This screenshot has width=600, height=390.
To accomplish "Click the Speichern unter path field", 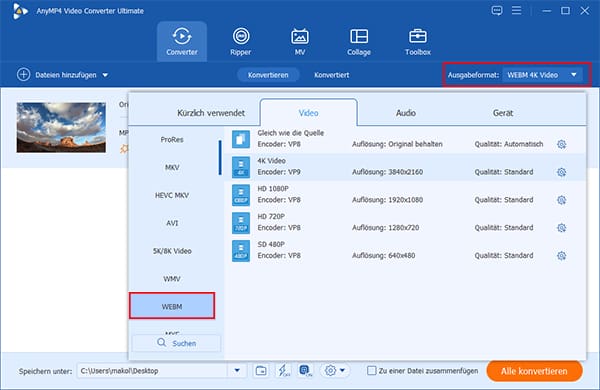I will point(152,370).
